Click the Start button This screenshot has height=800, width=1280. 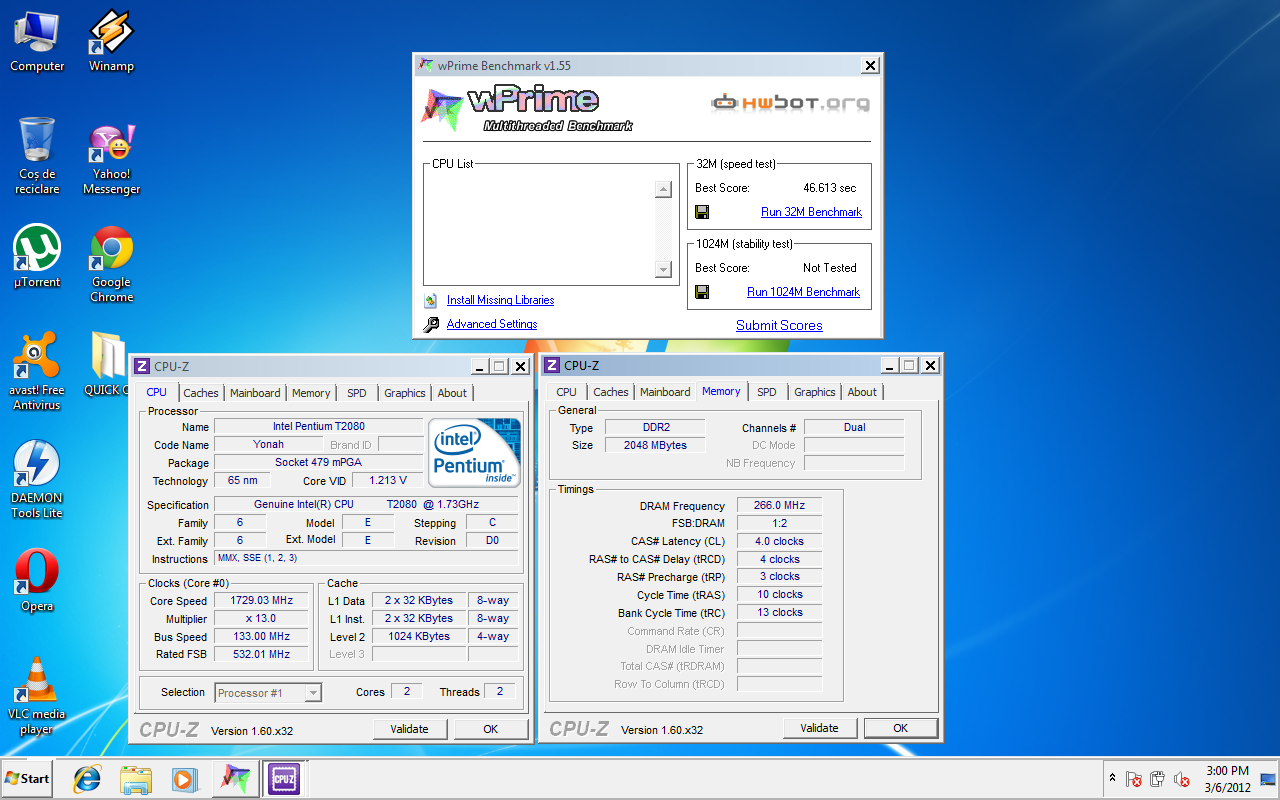[x=27, y=778]
